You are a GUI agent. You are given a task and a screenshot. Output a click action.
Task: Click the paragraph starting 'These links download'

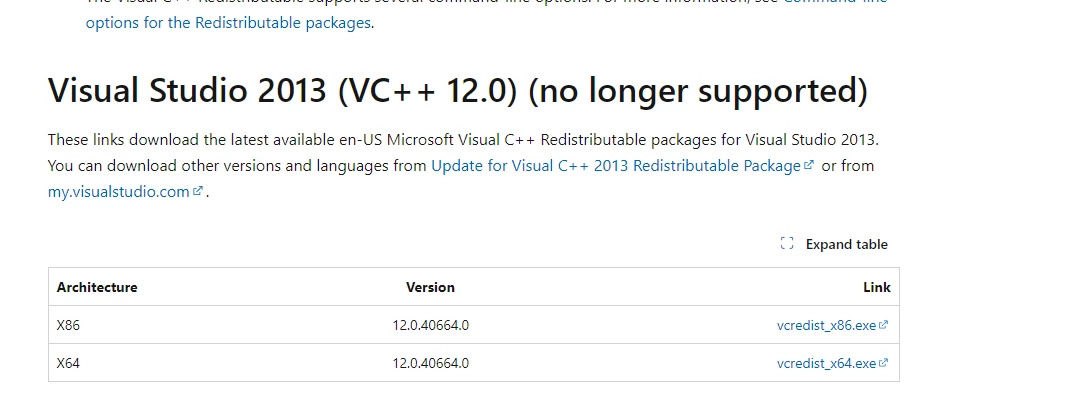[464, 166]
